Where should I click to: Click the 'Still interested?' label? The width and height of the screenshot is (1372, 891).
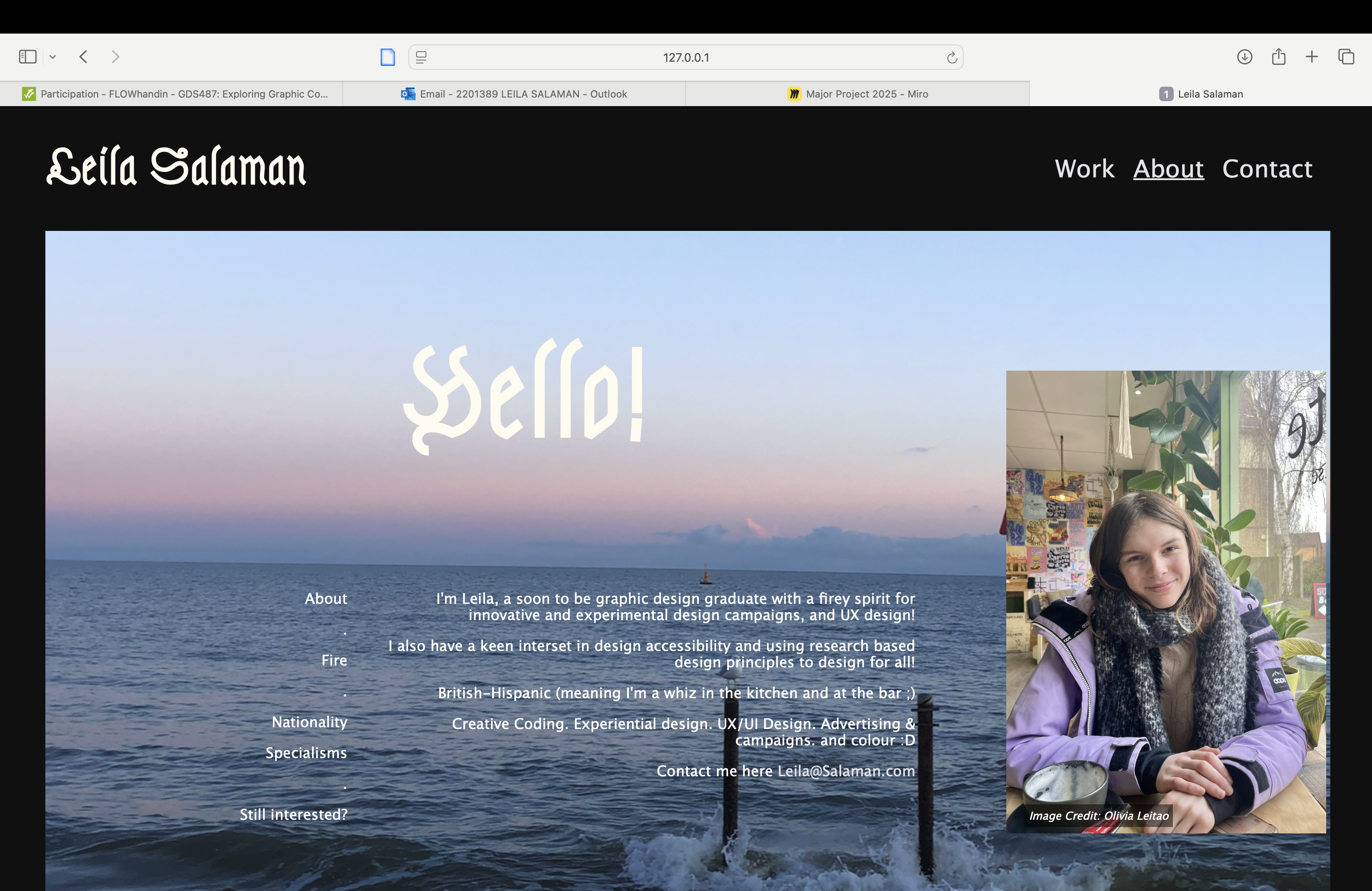[x=294, y=814]
